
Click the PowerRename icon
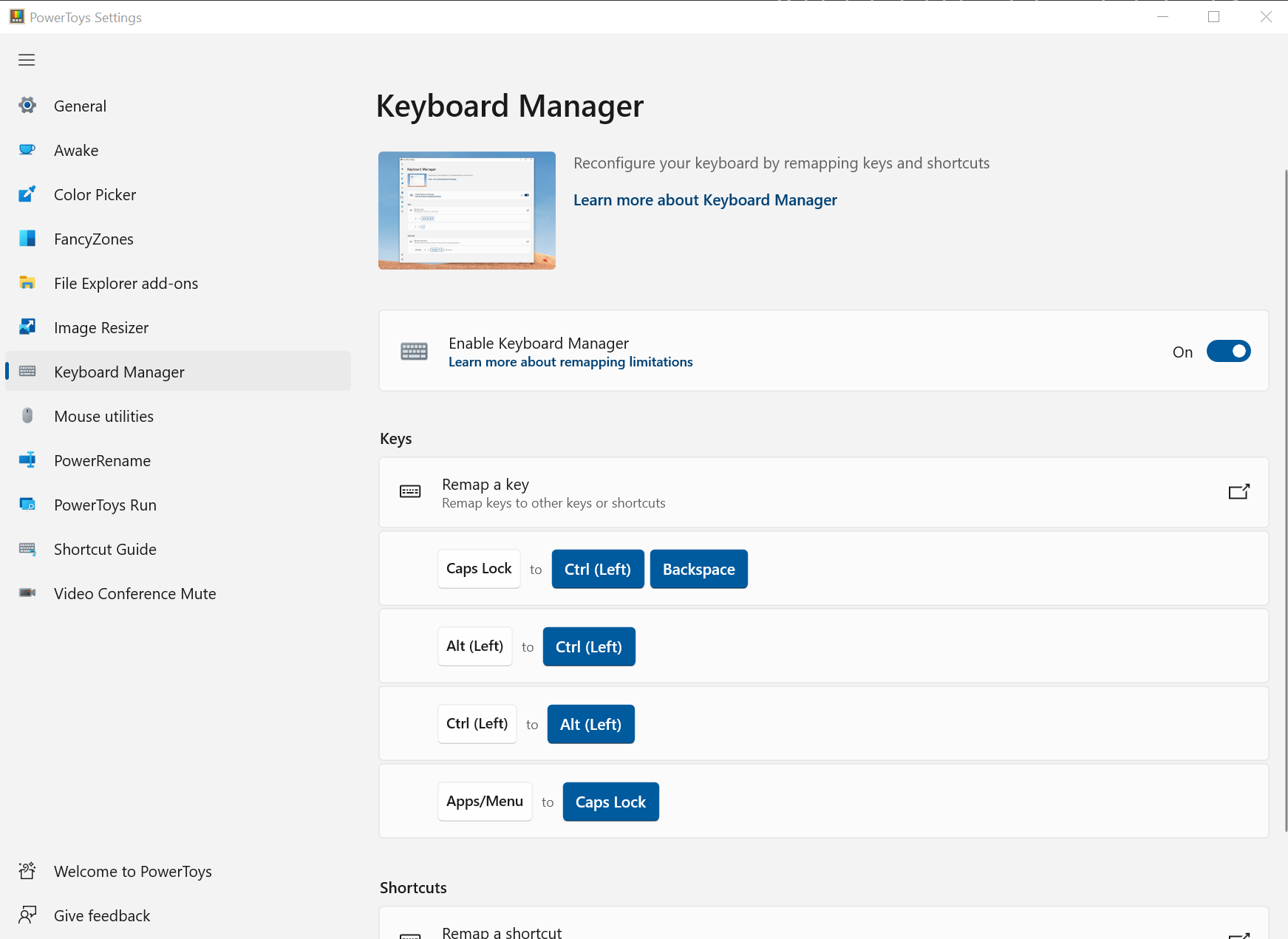coord(27,460)
